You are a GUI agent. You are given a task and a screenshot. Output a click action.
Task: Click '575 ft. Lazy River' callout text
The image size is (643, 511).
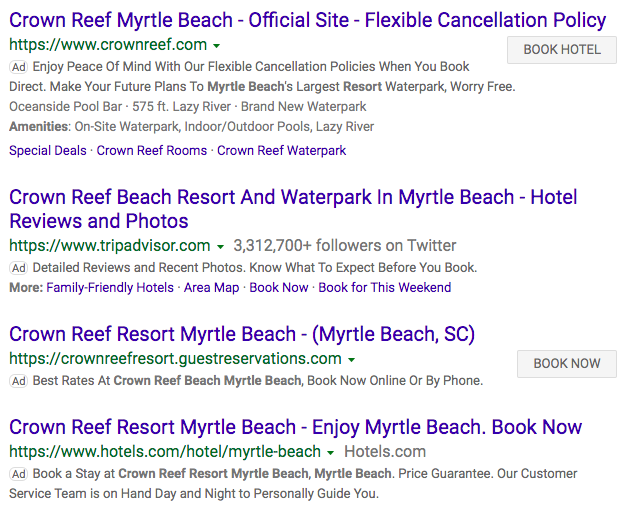click(181, 107)
